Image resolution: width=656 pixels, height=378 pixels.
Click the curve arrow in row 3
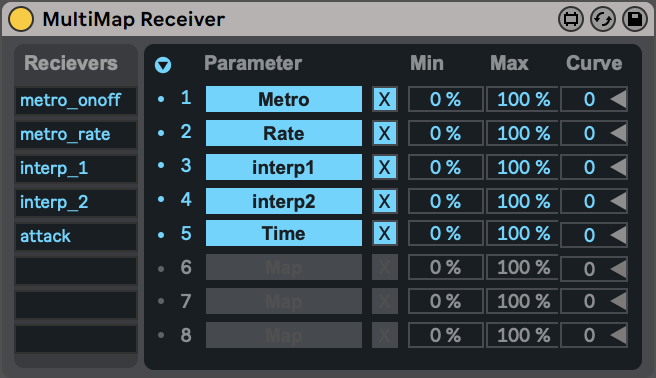(618, 167)
